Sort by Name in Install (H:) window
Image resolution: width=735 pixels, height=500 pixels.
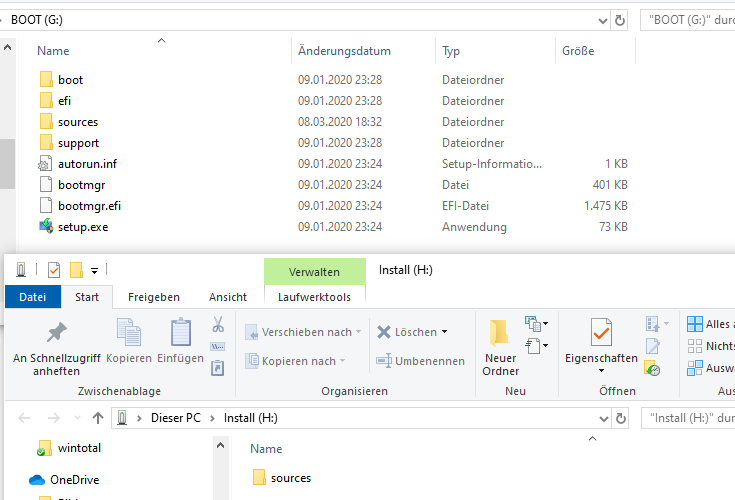tap(266, 448)
